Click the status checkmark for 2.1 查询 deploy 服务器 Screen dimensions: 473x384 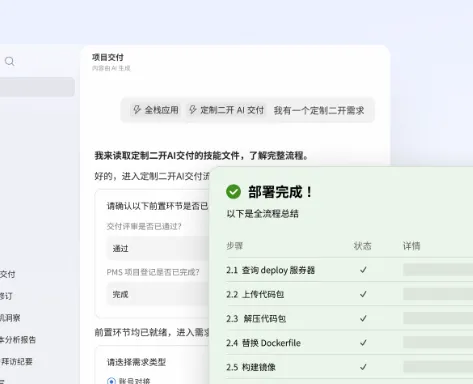click(x=363, y=270)
